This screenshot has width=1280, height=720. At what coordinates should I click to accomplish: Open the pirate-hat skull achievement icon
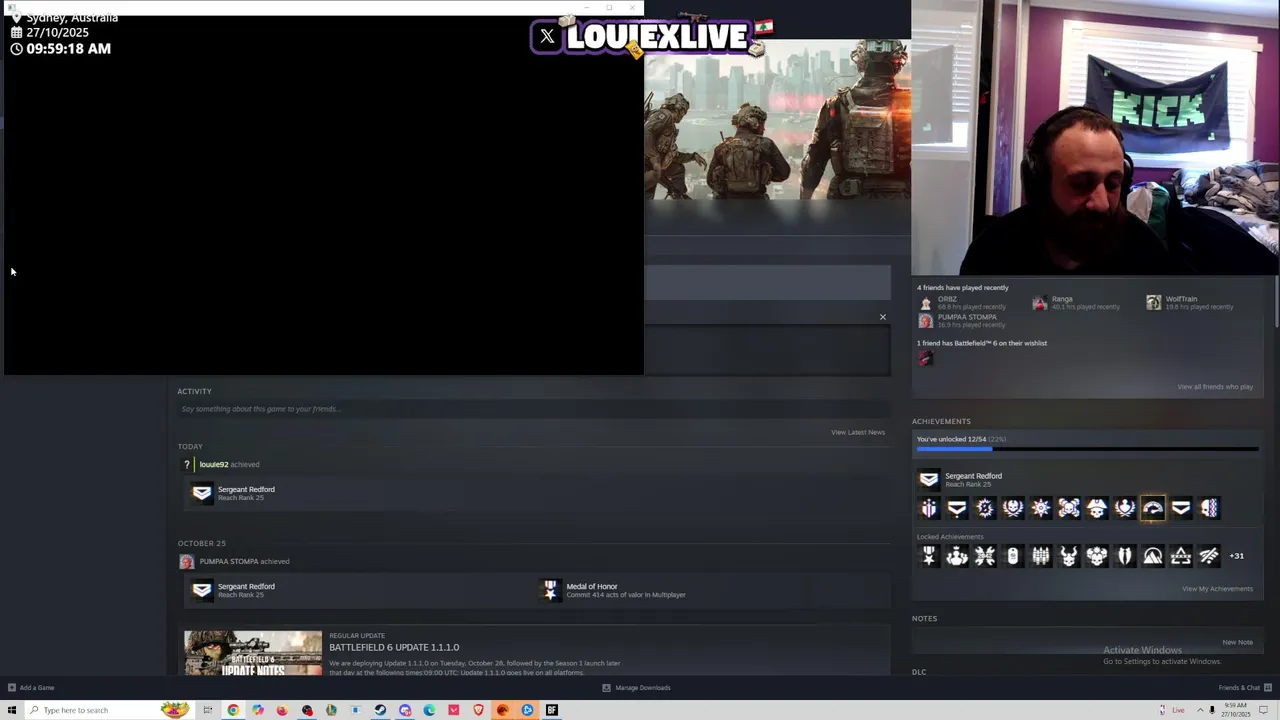(x=1097, y=508)
